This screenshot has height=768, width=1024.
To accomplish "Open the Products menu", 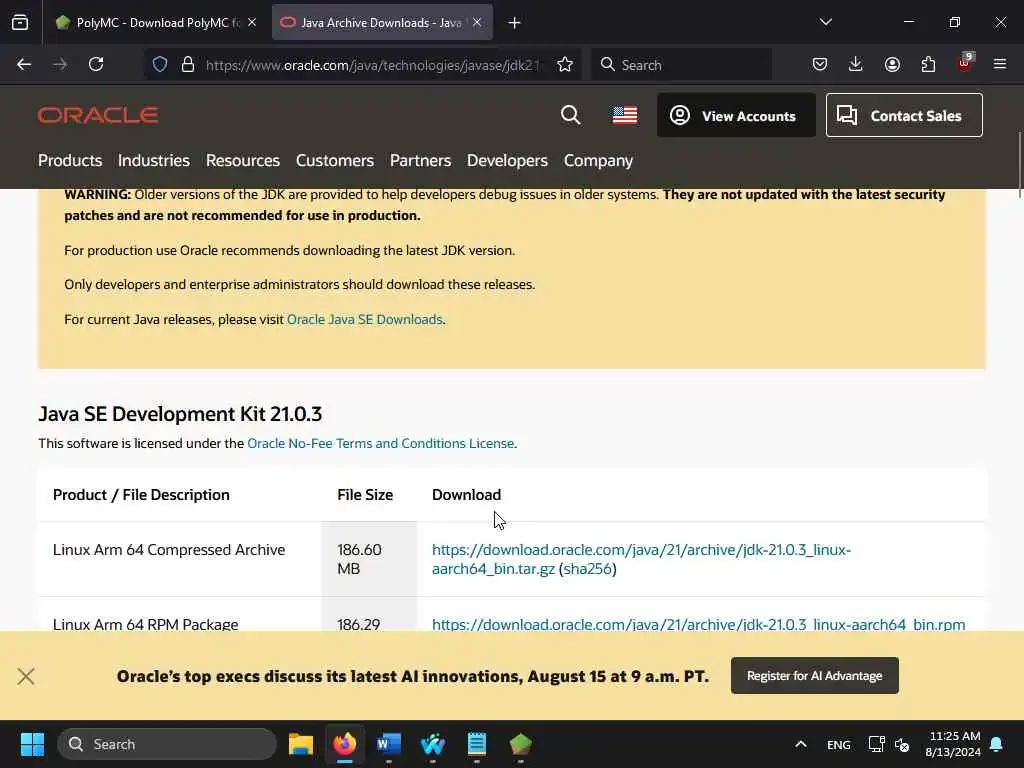I will click(70, 161).
